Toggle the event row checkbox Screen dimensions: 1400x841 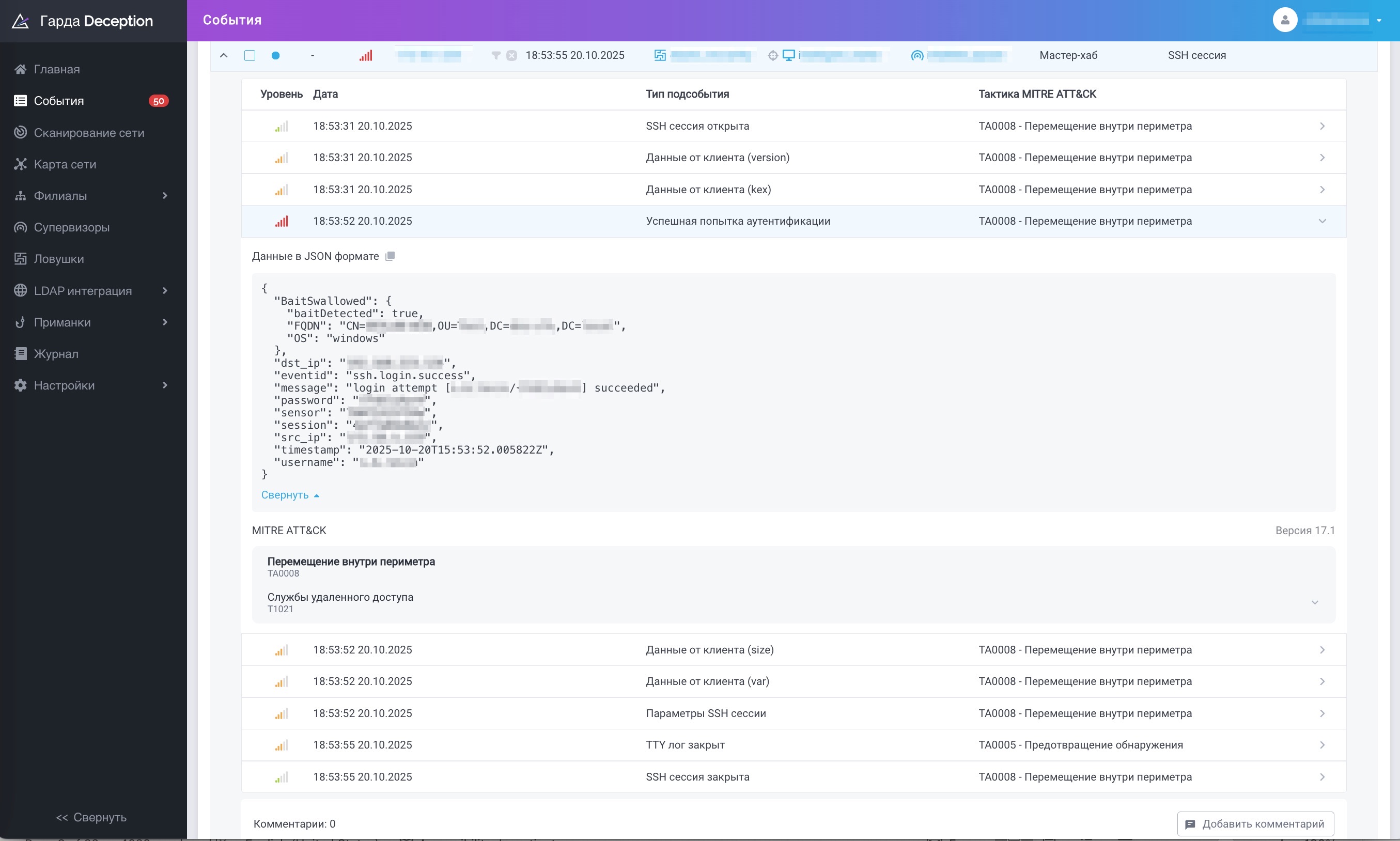click(250, 56)
